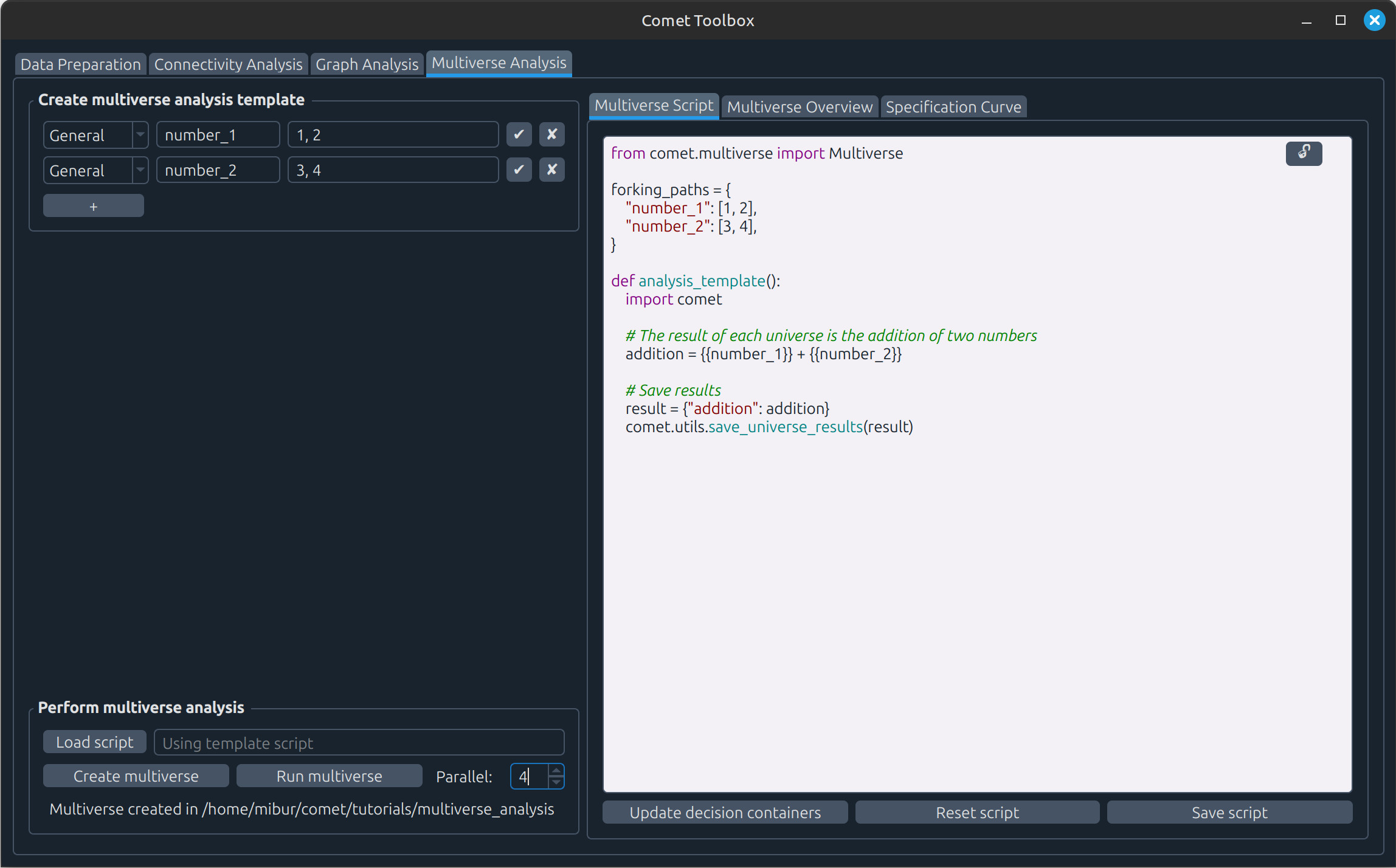Click Create multiverse button
This screenshot has width=1396, height=868.
point(136,776)
